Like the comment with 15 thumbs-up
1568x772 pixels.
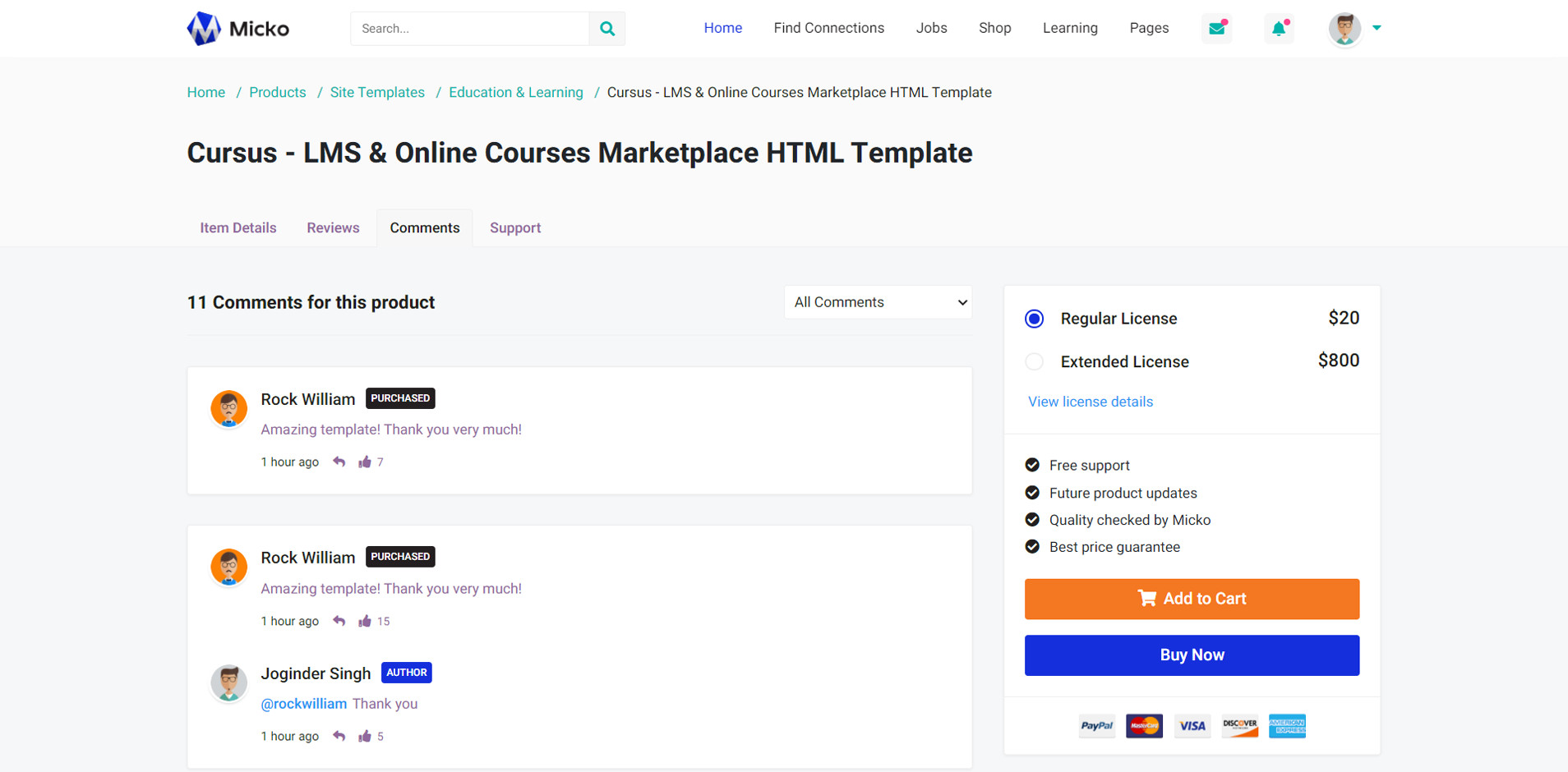click(x=365, y=621)
